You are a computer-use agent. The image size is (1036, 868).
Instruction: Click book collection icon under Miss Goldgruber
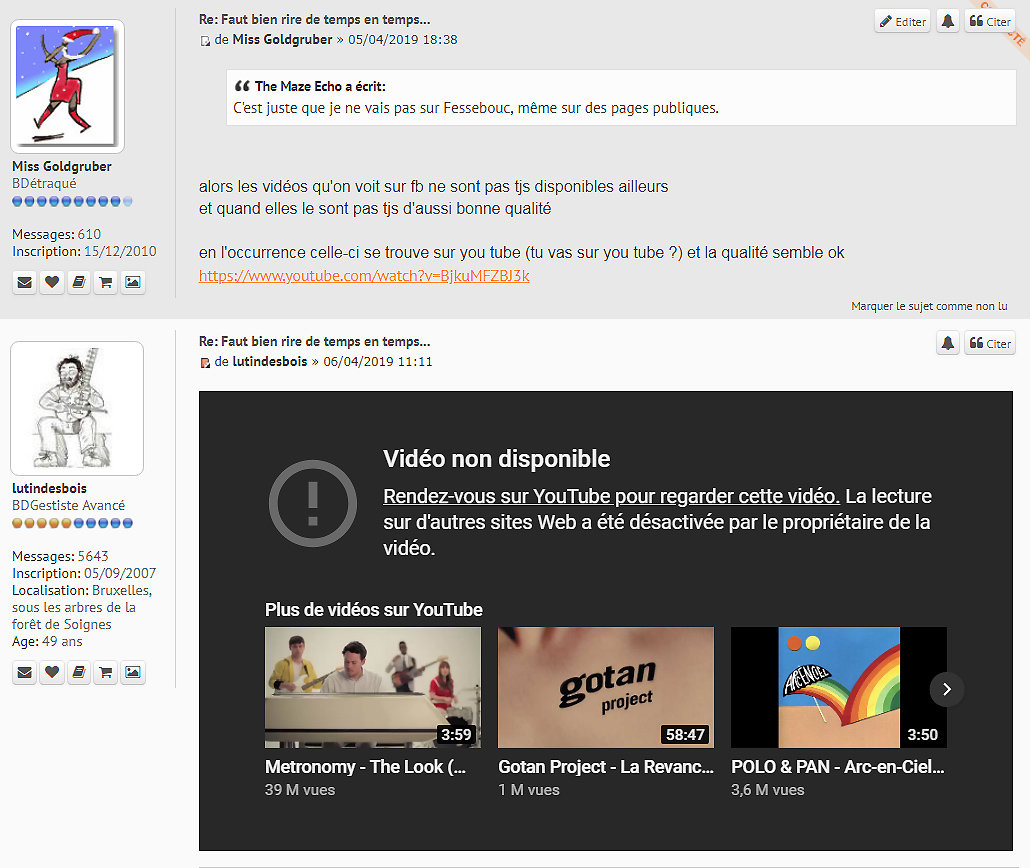click(x=79, y=283)
